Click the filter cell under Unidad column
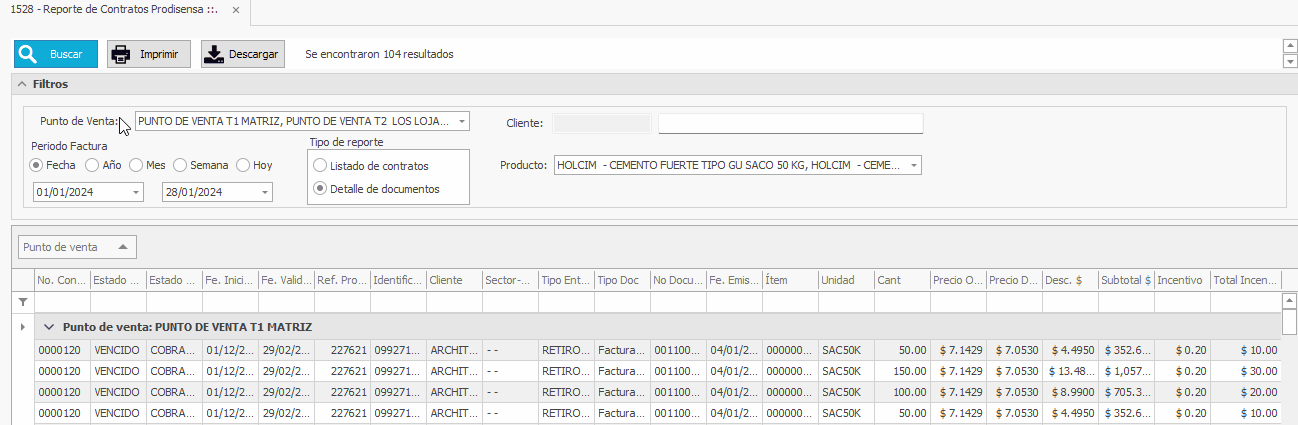Screen dimensions: 1298x425 coord(846,302)
